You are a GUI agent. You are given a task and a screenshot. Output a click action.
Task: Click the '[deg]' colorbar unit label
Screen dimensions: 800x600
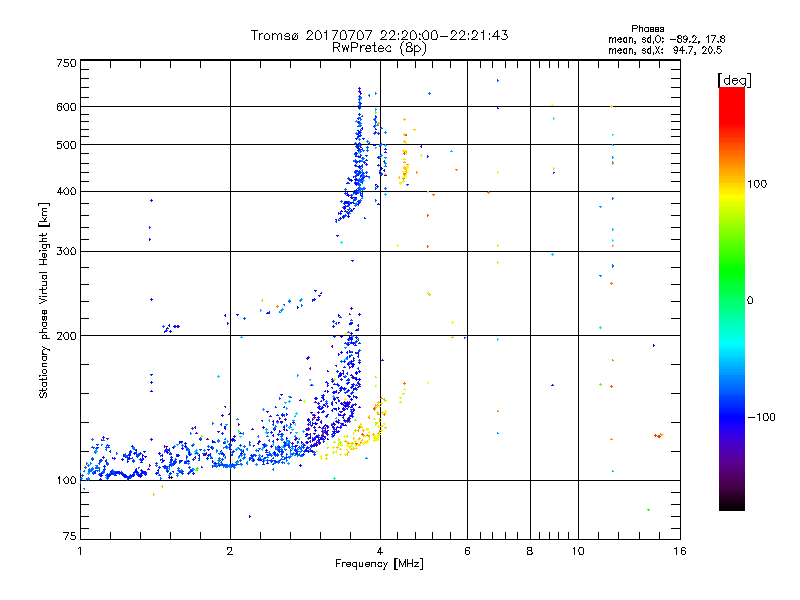pyautogui.click(x=734, y=80)
